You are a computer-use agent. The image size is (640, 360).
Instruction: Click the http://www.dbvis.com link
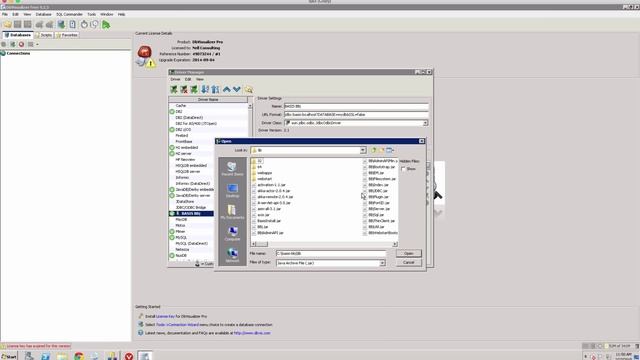[252, 333]
